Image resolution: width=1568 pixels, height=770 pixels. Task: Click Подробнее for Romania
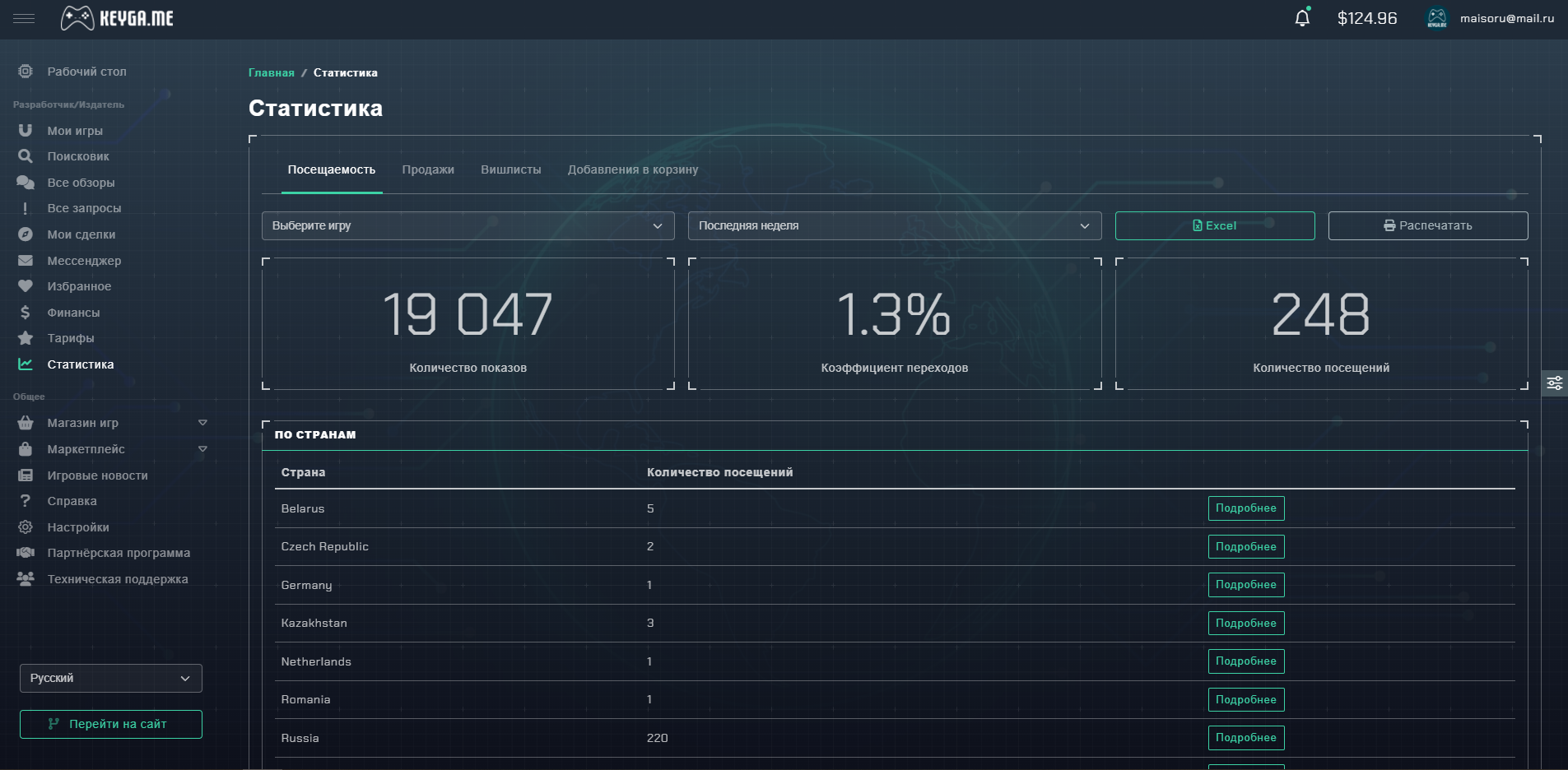tap(1246, 699)
